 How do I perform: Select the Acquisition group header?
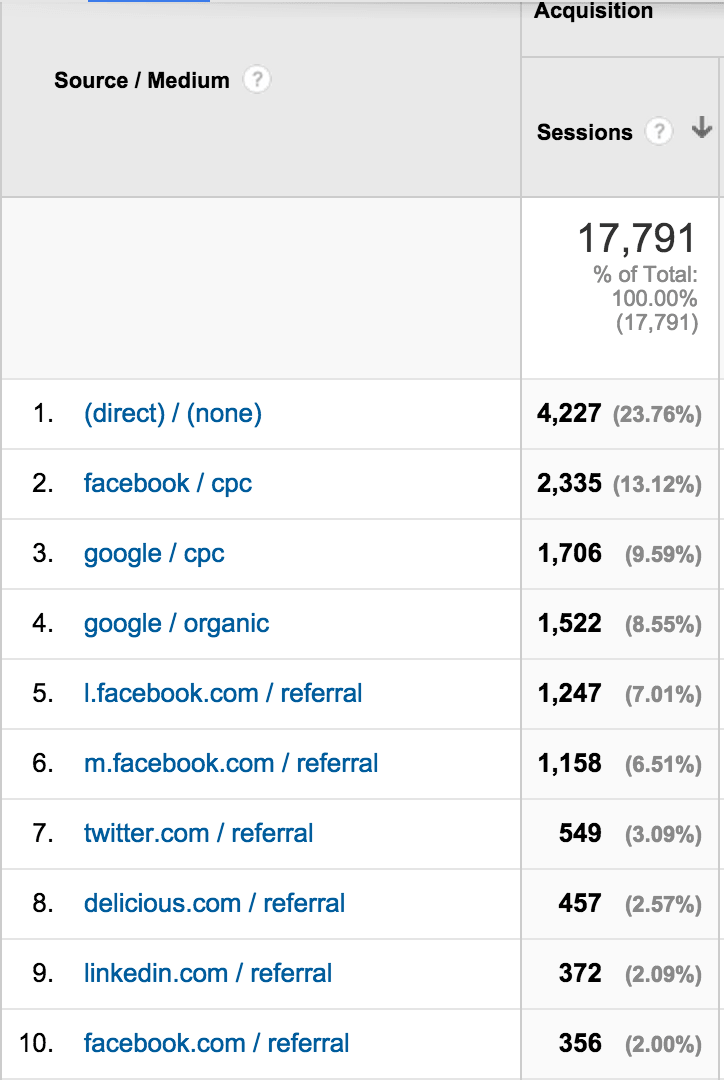(x=593, y=10)
